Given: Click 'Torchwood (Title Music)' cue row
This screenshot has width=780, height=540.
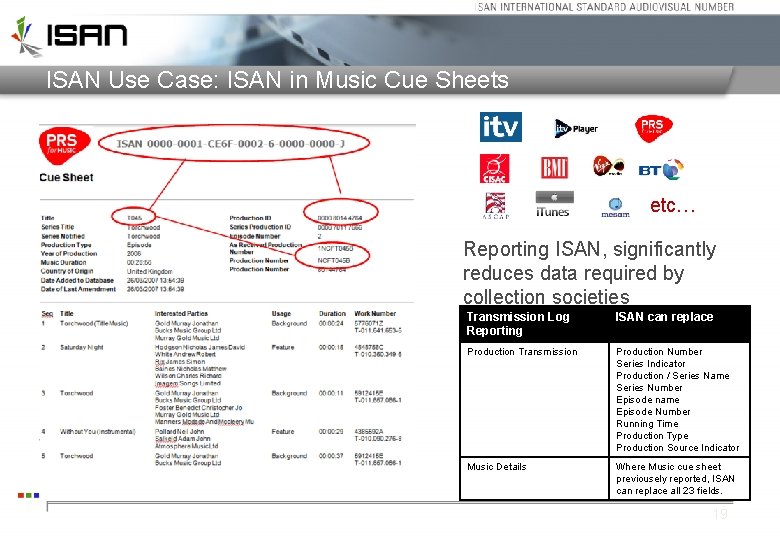Looking at the screenshot, I should (x=94, y=323).
